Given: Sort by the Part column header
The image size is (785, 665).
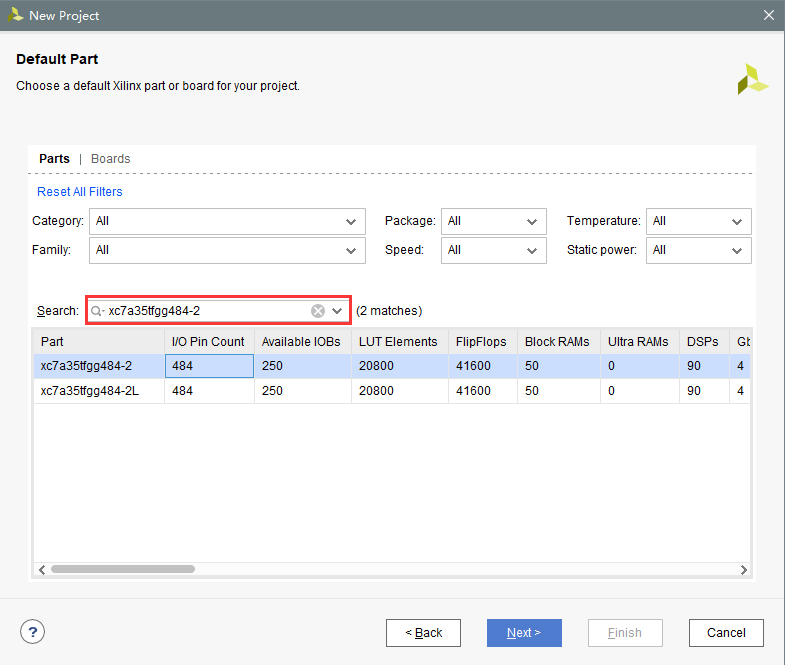Looking at the screenshot, I should (x=99, y=342).
